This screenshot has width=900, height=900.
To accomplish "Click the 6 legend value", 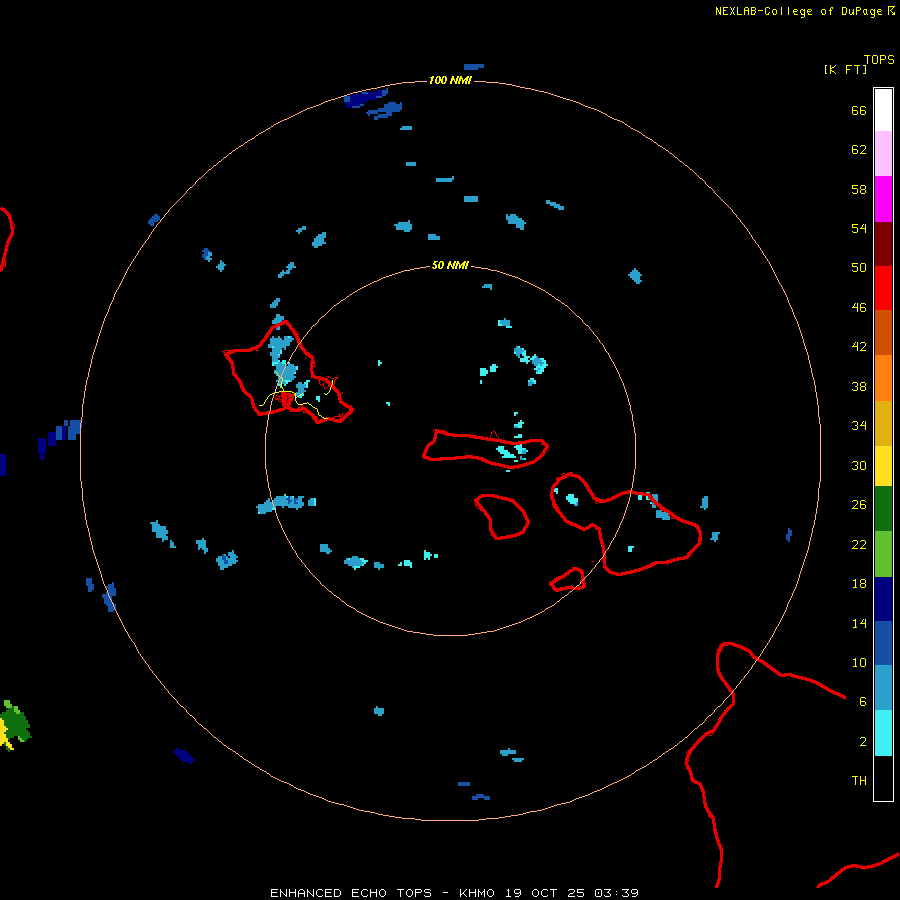I will click(863, 702).
